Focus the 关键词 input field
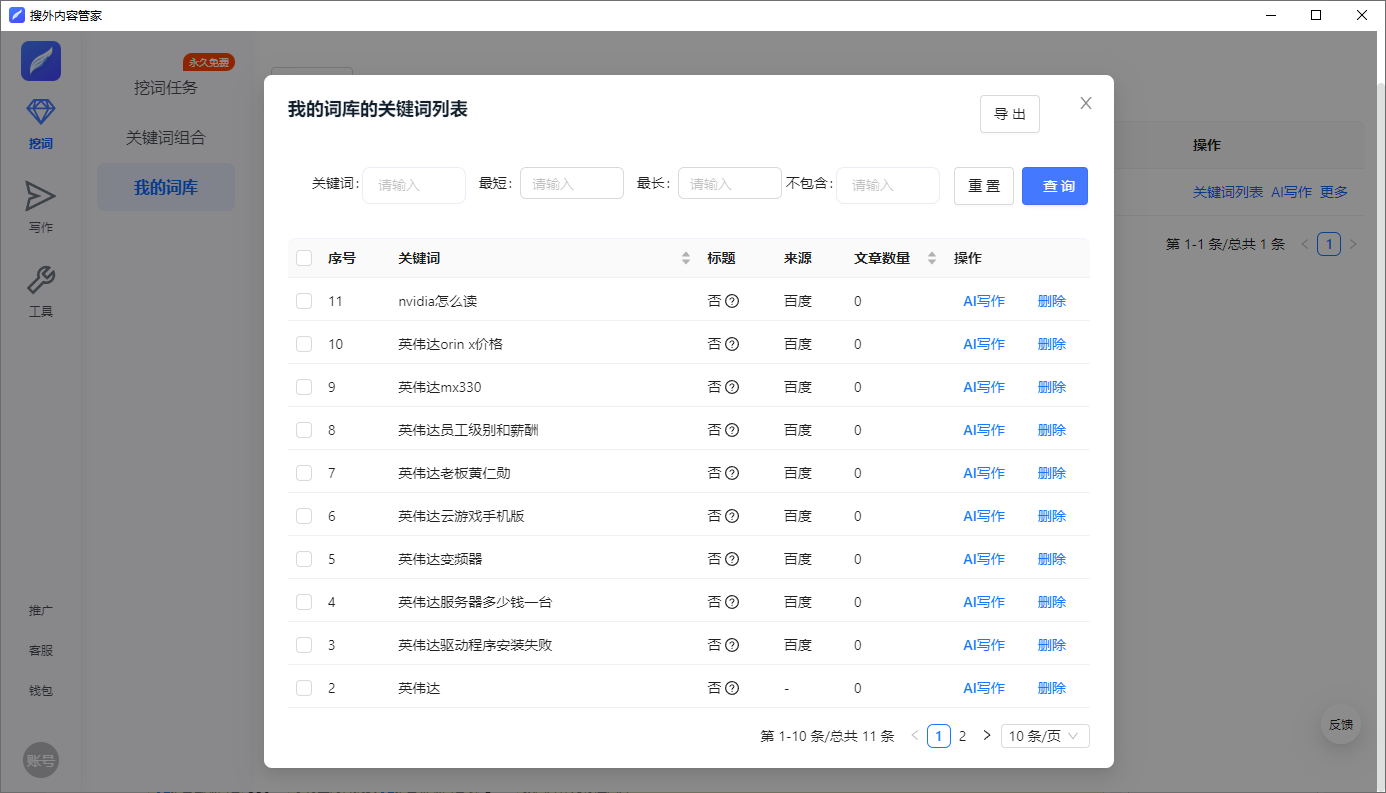The width and height of the screenshot is (1386, 793). pyautogui.click(x=414, y=185)
